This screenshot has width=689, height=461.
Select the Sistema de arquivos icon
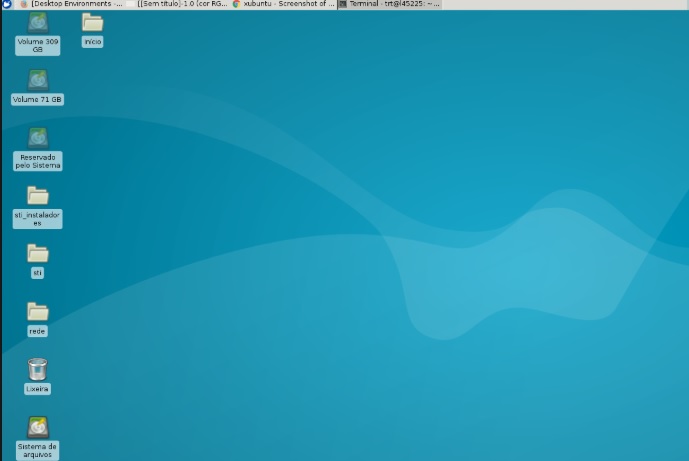pyautogui.click(x=38, y=427)
